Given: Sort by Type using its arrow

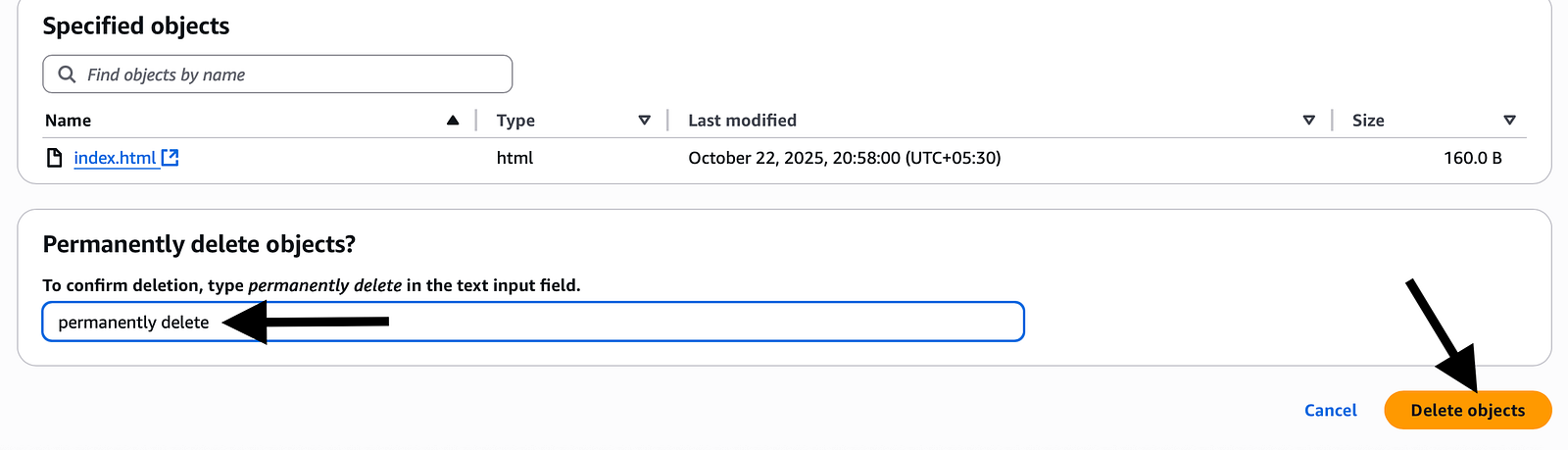Looking at the screenshot, I should point(644,121).
